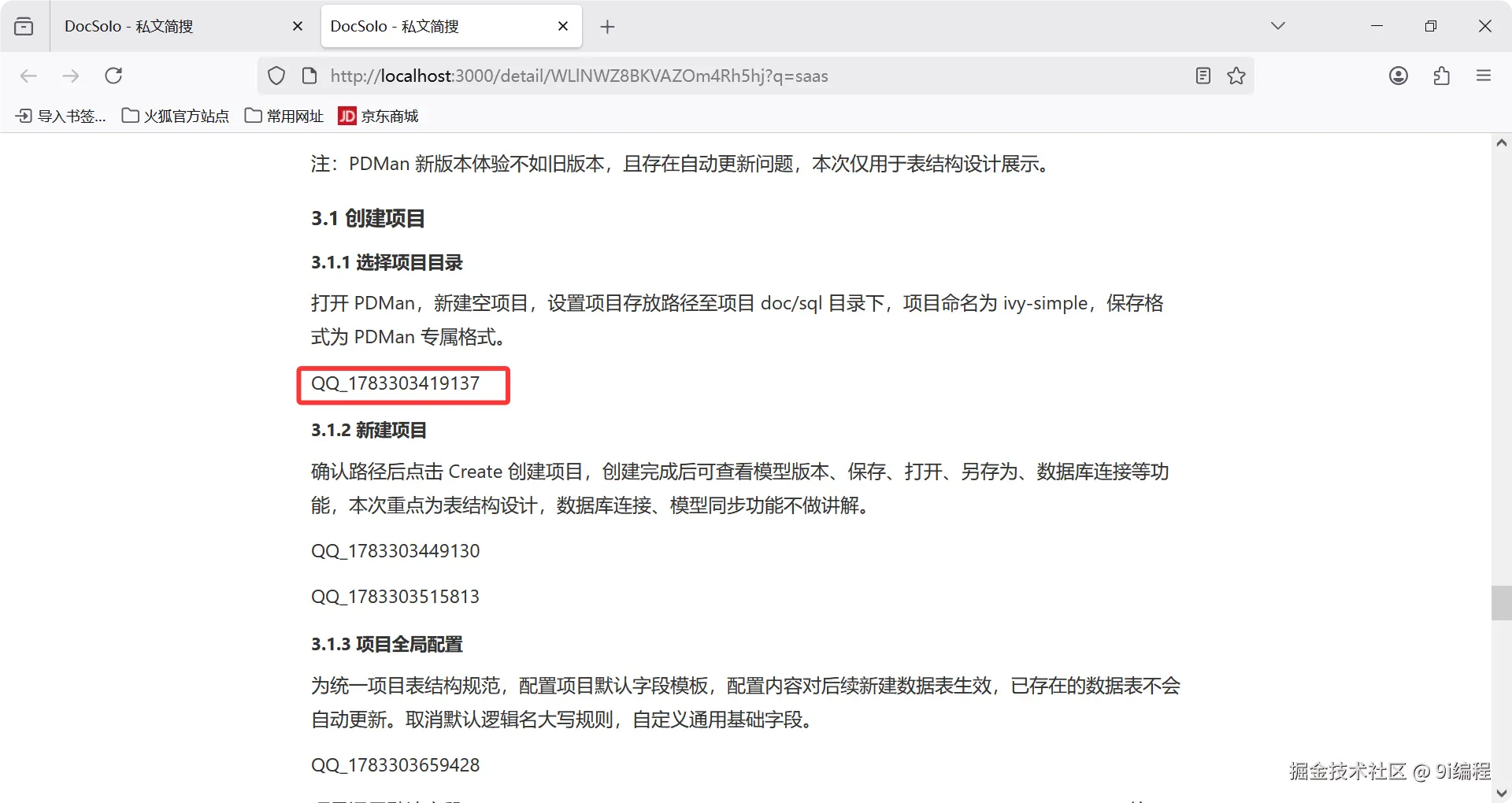The width and height of the screenshot is (1512, 803).
Task: Open the 导入书签 bookmark item
Action: point(61,116)
